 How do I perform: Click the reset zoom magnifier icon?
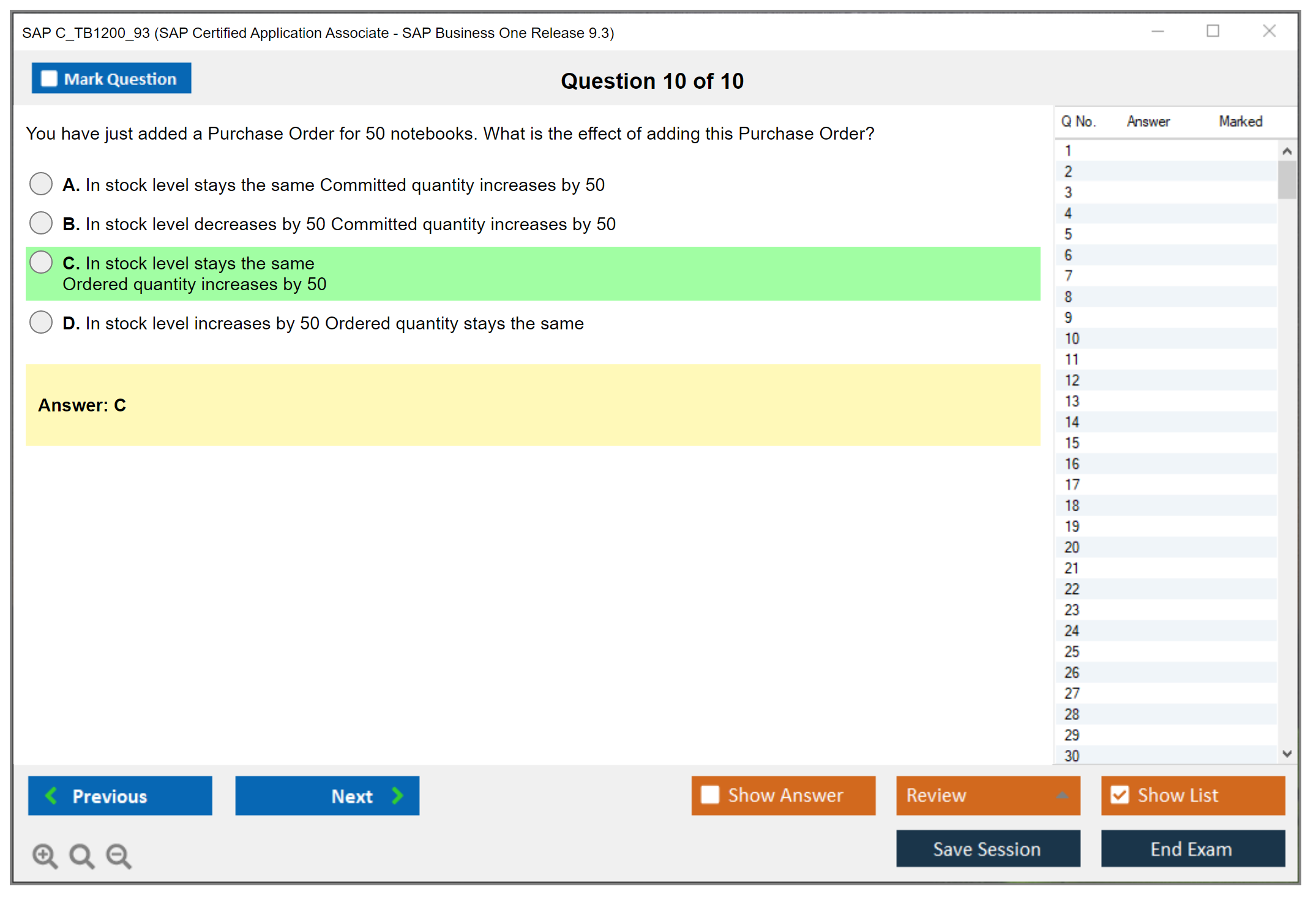[81, 855]
